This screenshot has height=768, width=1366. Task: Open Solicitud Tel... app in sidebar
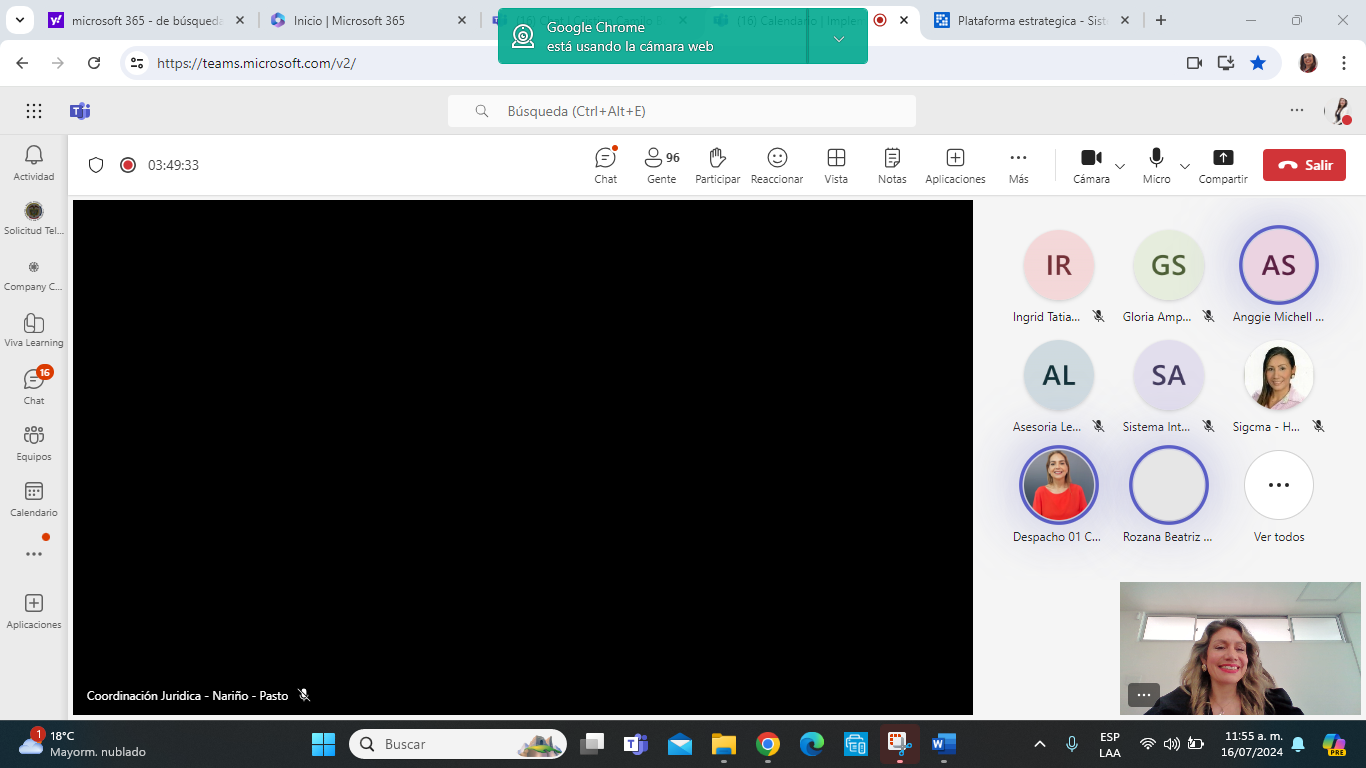(x=34, y=218)
